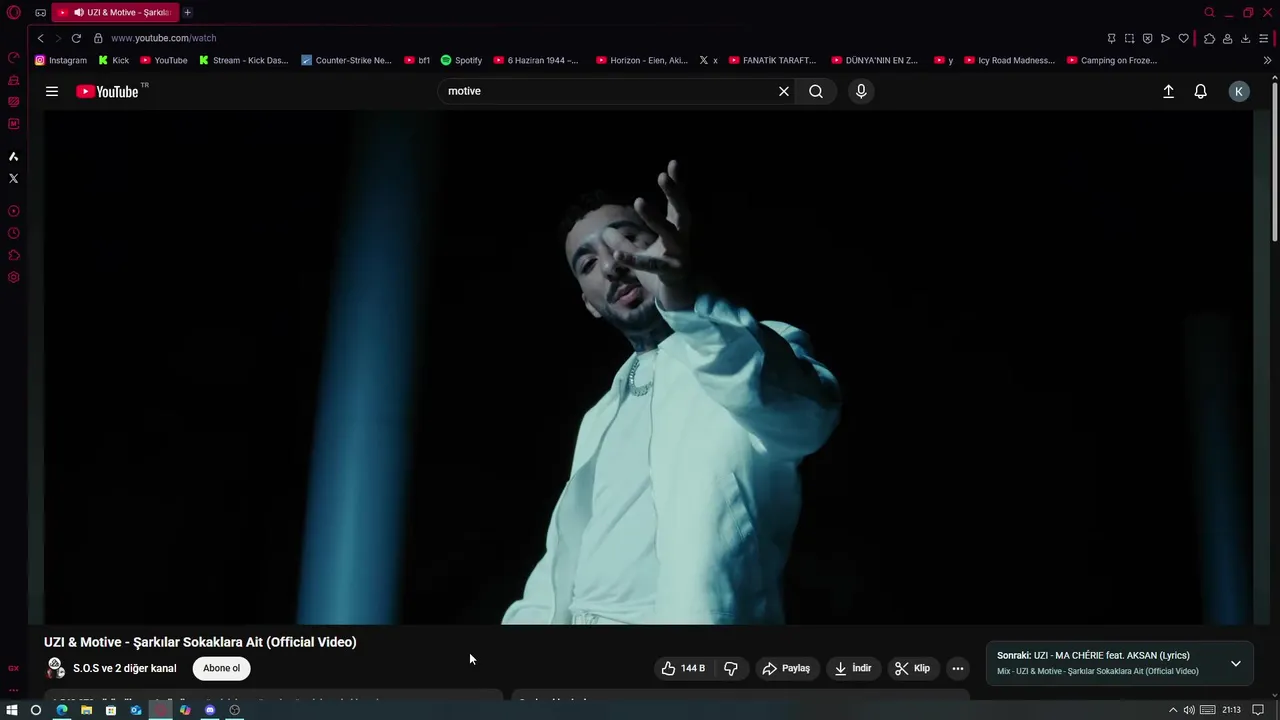Like the video with thumbs up
The height and width of the screenshot is (720, 1280).
[685, 668]
